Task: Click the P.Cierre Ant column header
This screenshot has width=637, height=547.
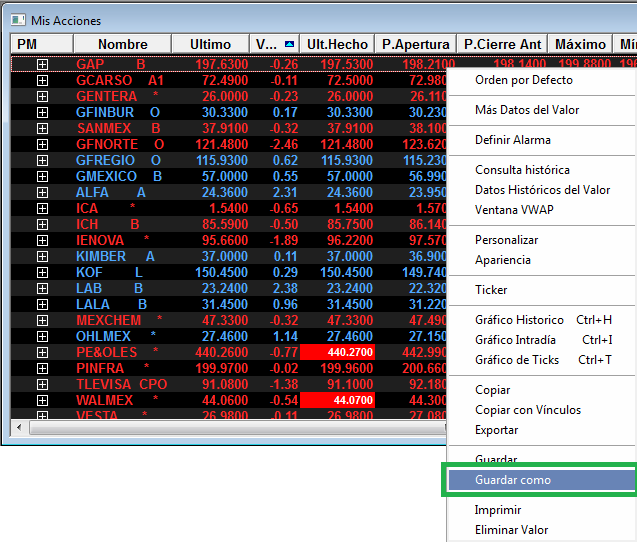Action: (503, 44)
